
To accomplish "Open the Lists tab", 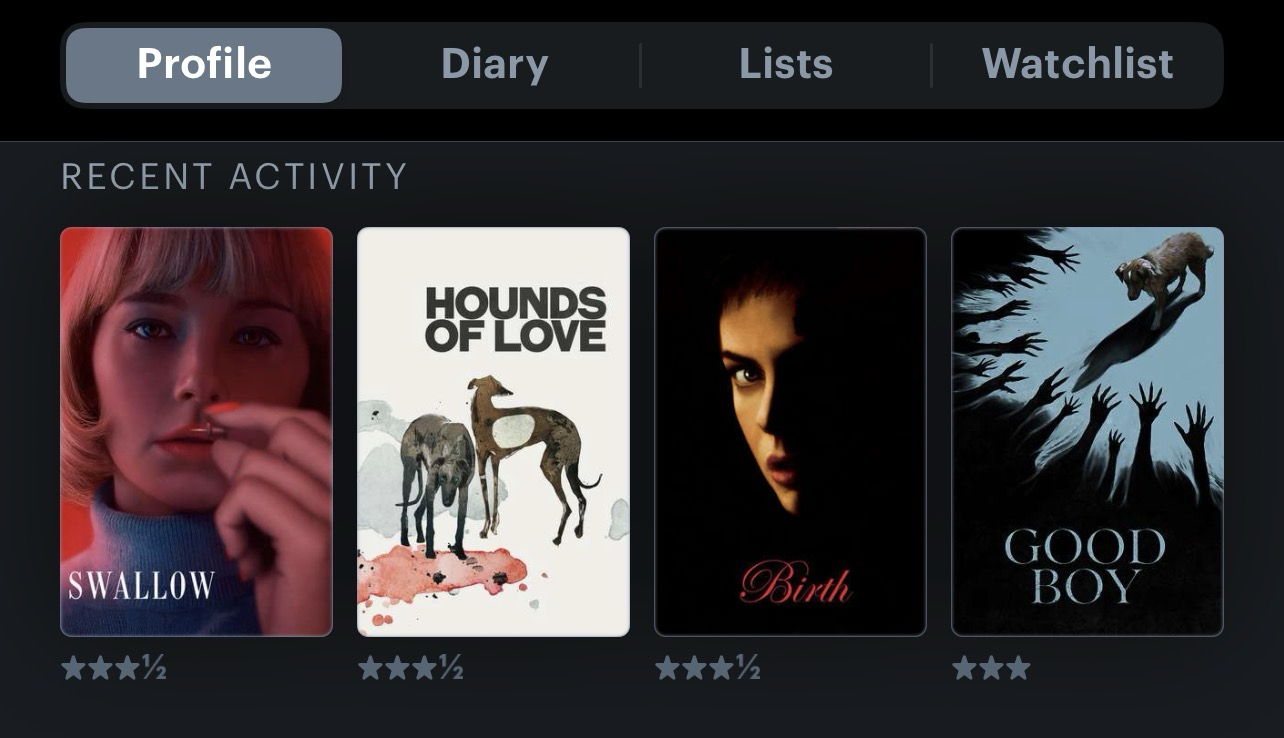I will pos(786,65).
